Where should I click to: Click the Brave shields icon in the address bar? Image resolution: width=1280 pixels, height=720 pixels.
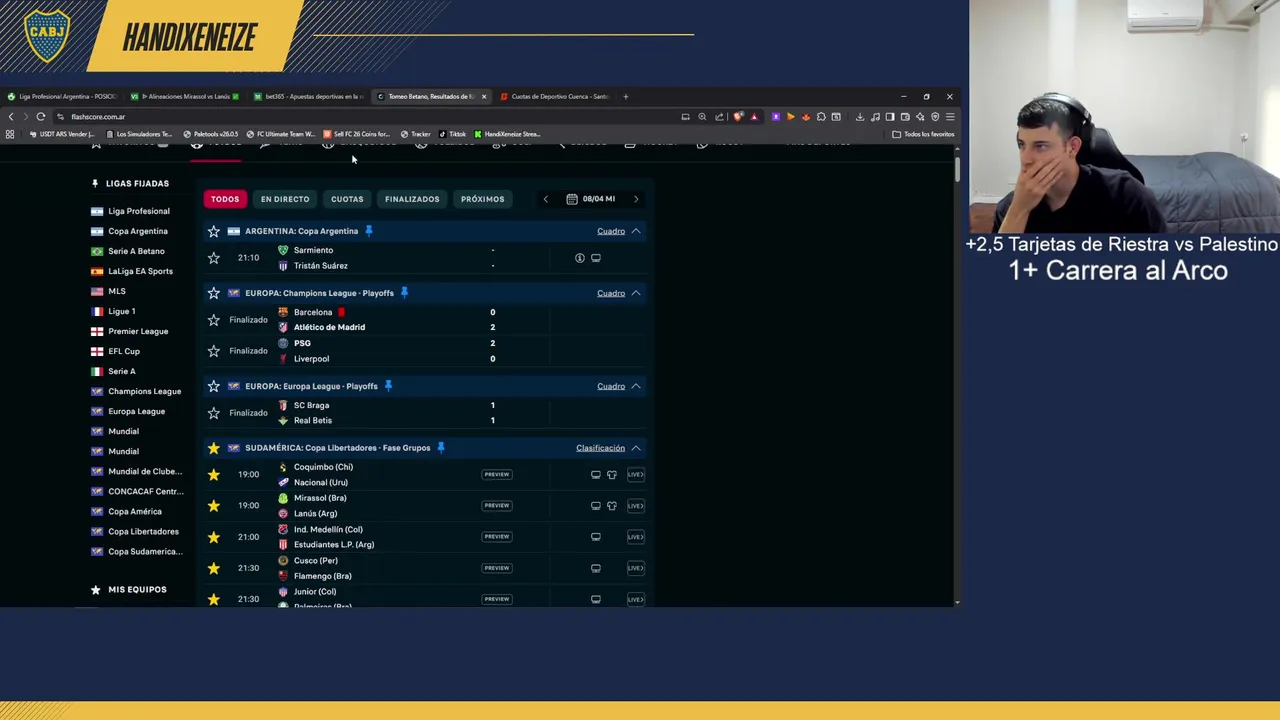pos(738,117)
